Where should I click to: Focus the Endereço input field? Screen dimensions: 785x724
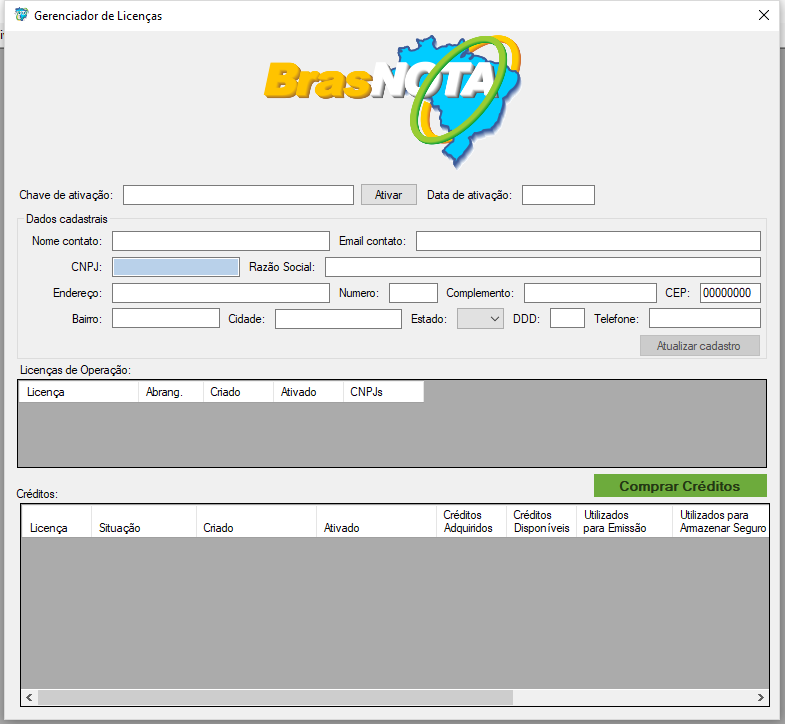pos(221,293)
